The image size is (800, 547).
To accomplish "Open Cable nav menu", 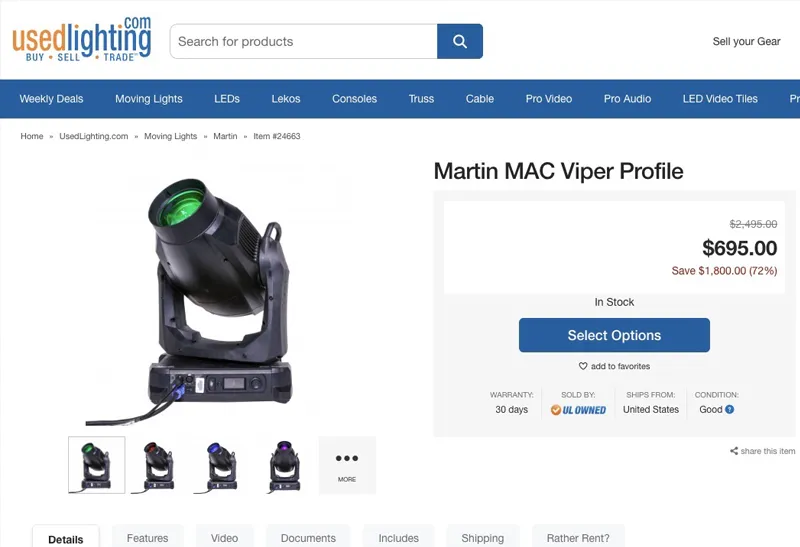I will (480, 99).
